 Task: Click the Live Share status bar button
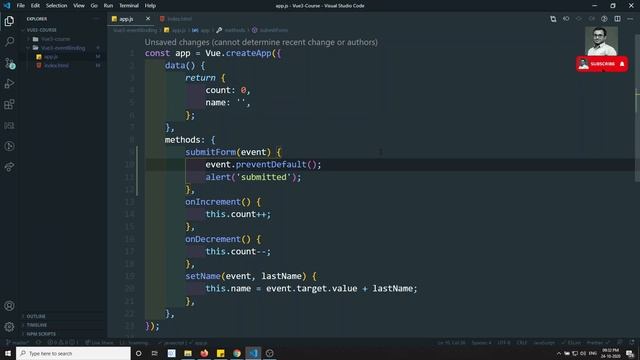tap(100, 343)
